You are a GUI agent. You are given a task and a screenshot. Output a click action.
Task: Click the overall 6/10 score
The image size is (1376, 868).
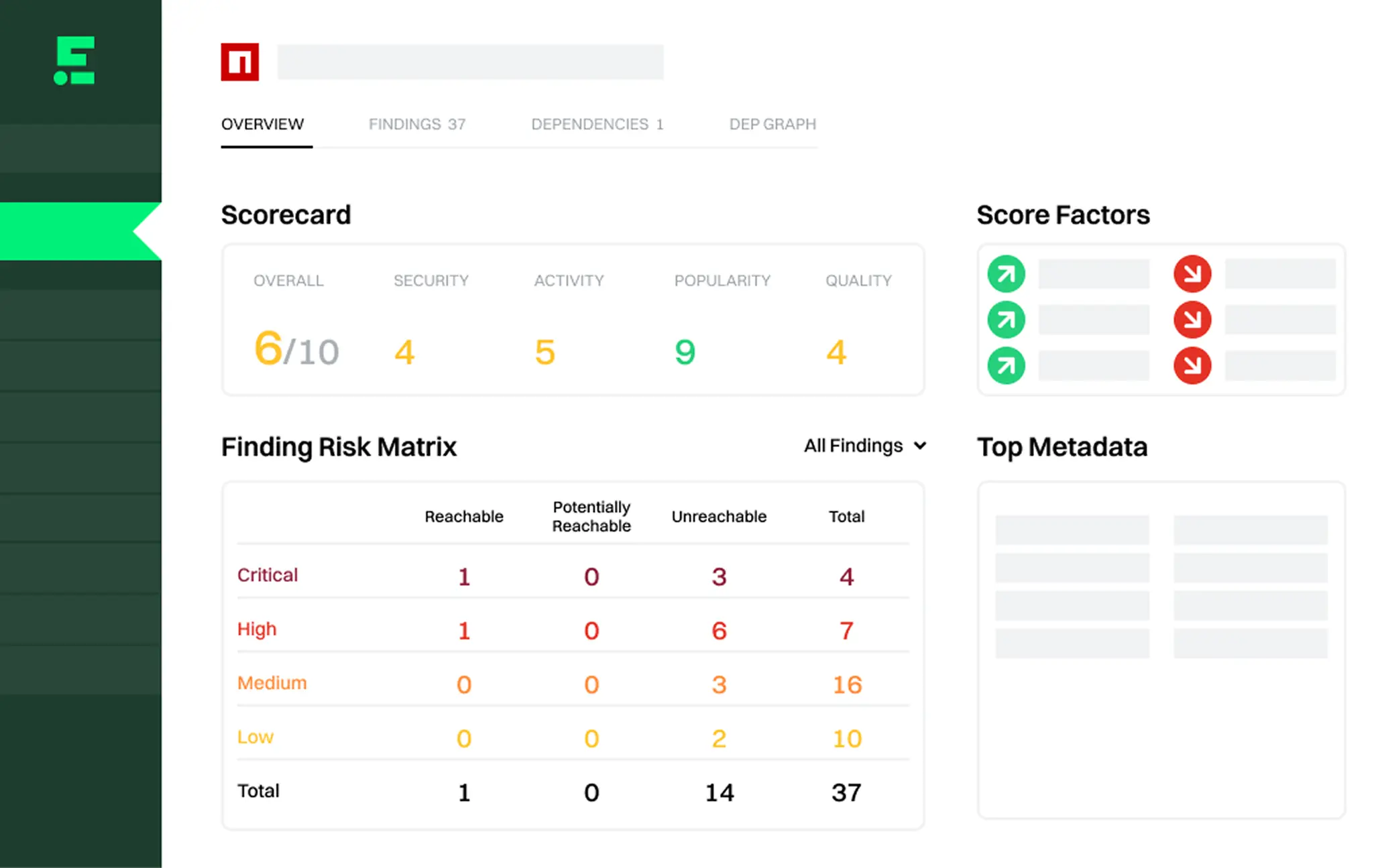point(296,350)
